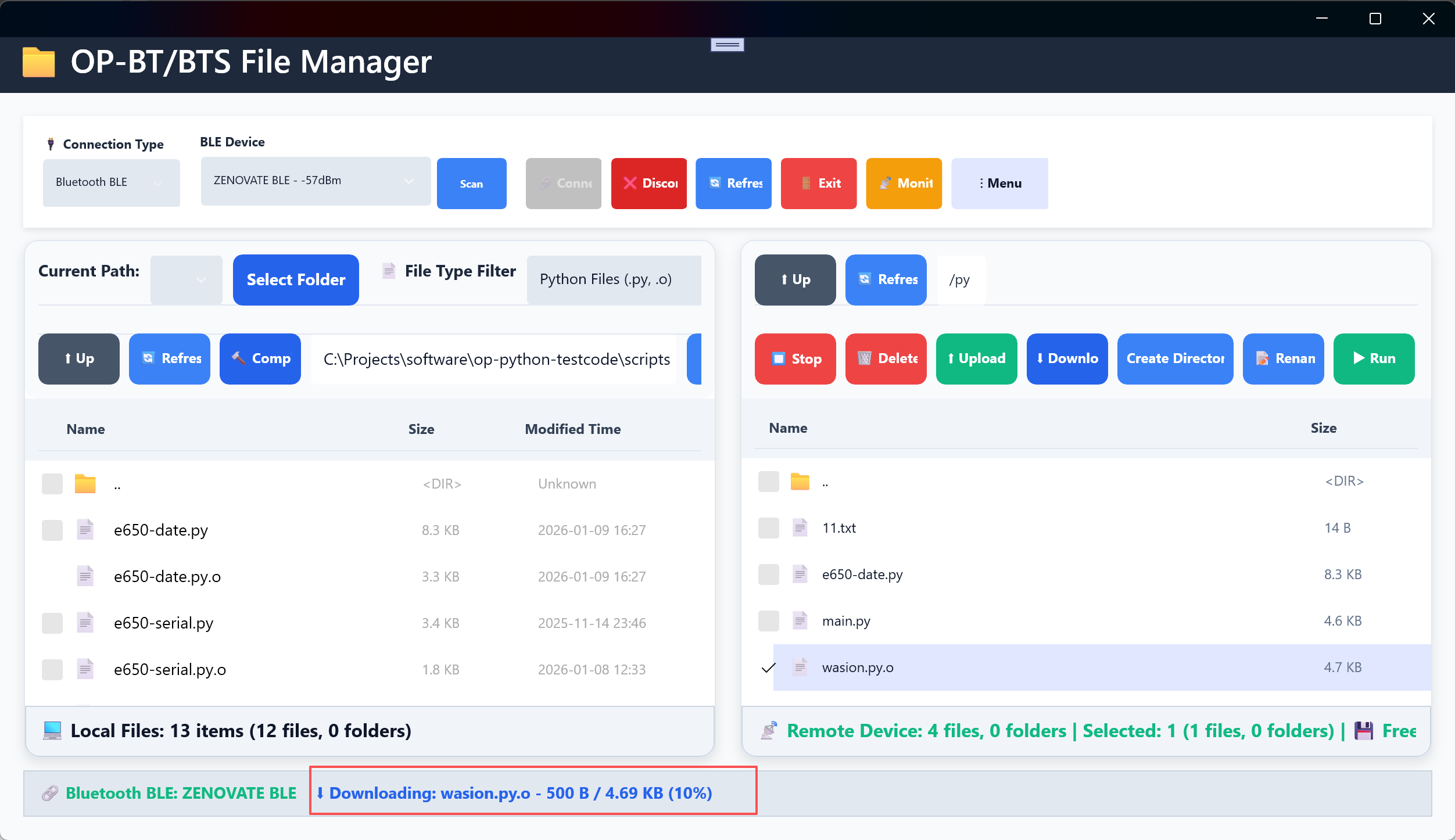Uncheck the selected wasion.py.o file
1455x840 pixels.
tap(768, 667)
